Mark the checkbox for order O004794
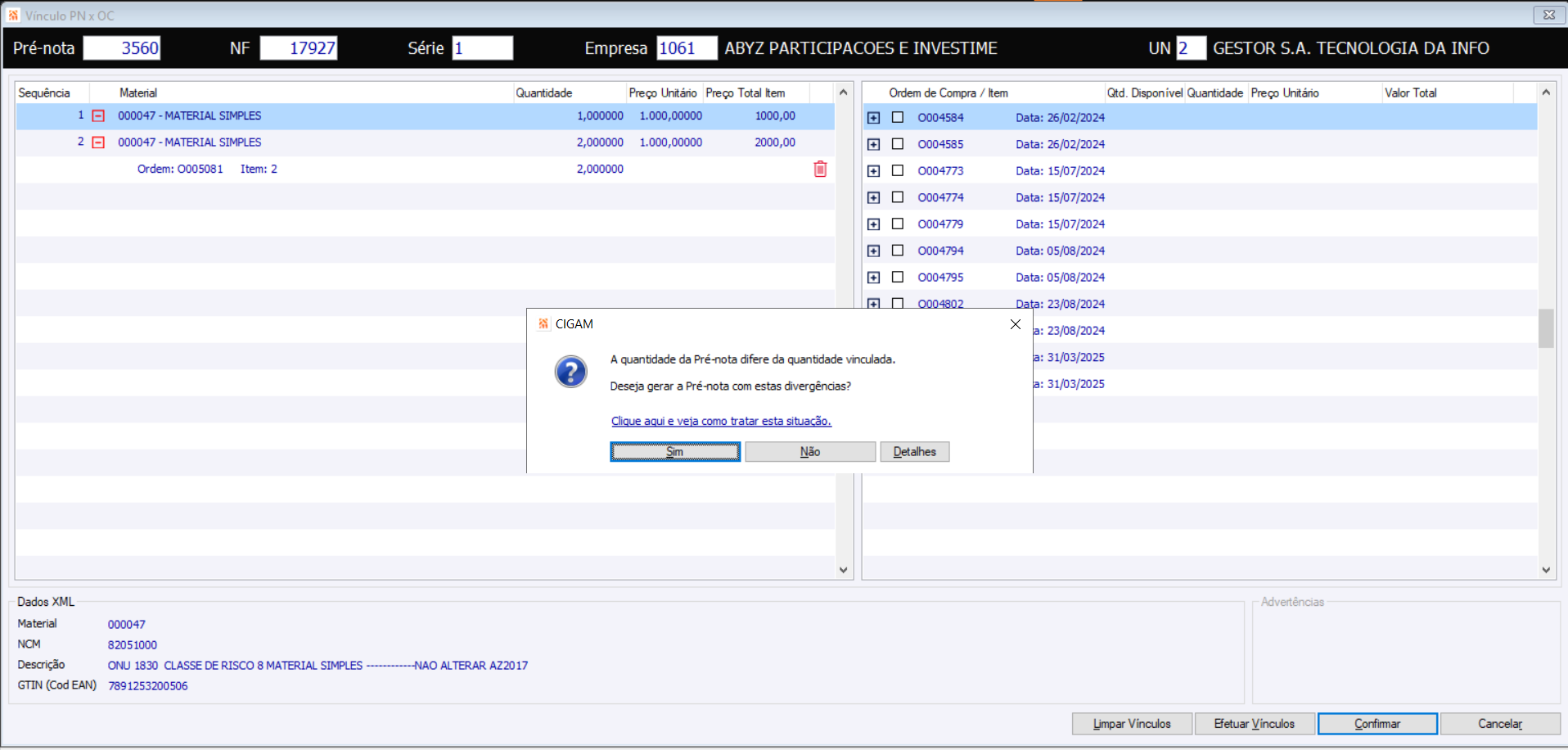Image resolution: width=1568 pixels, height=750 pixels. 898,251
